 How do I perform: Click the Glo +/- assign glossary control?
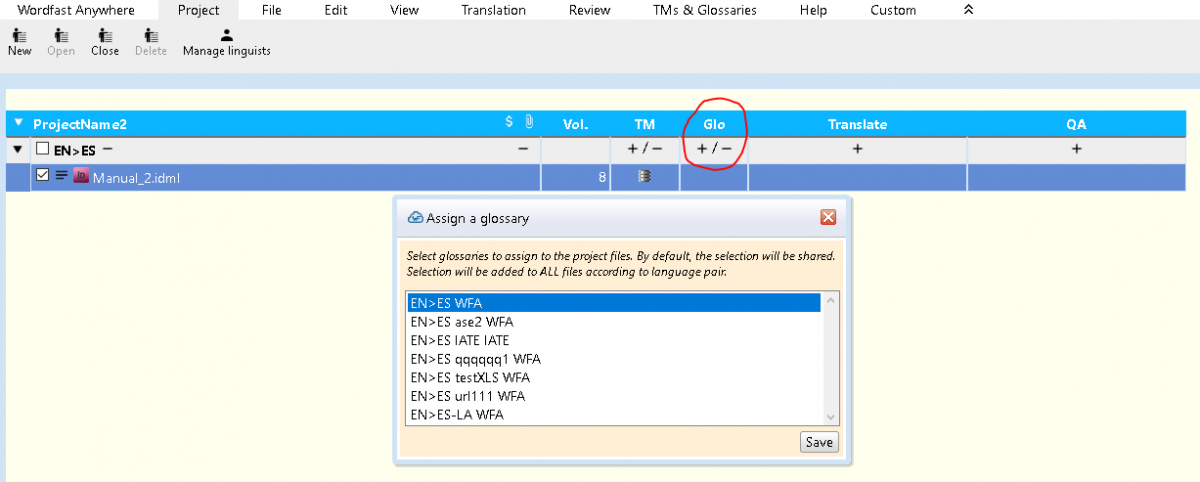coord(714,149)
